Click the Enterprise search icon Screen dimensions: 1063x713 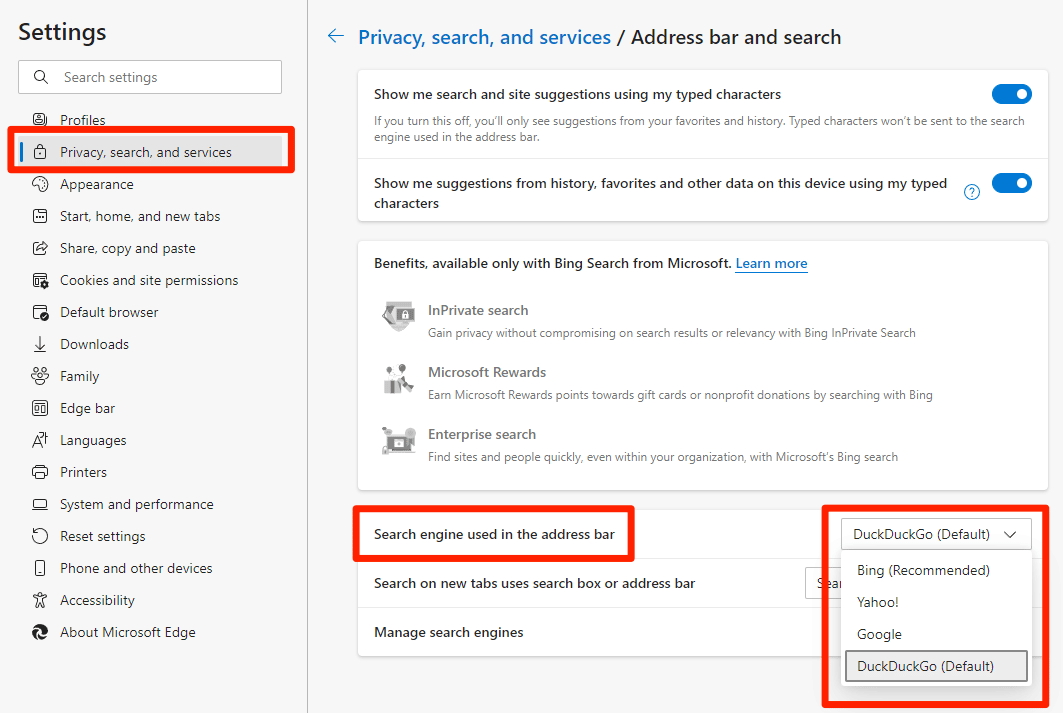coord(399,441)
